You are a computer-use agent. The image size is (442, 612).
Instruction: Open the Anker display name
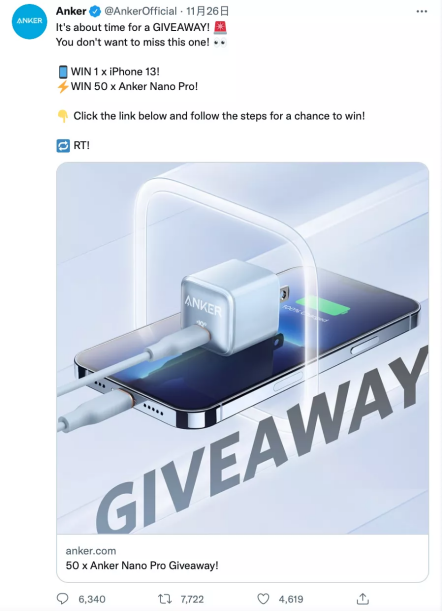coord(71,11)
